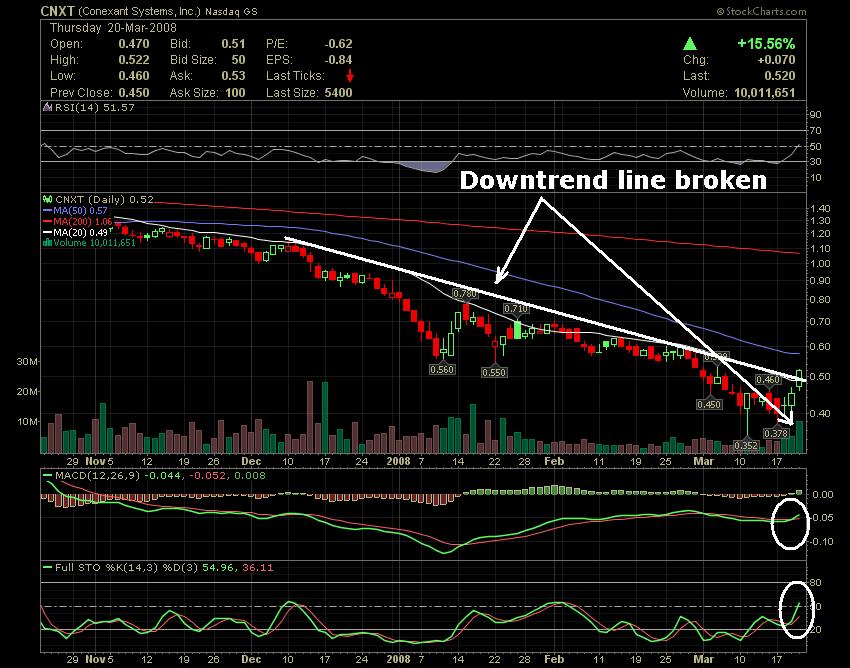Click the 0.450 price label on chart

(x=709, y=404)
